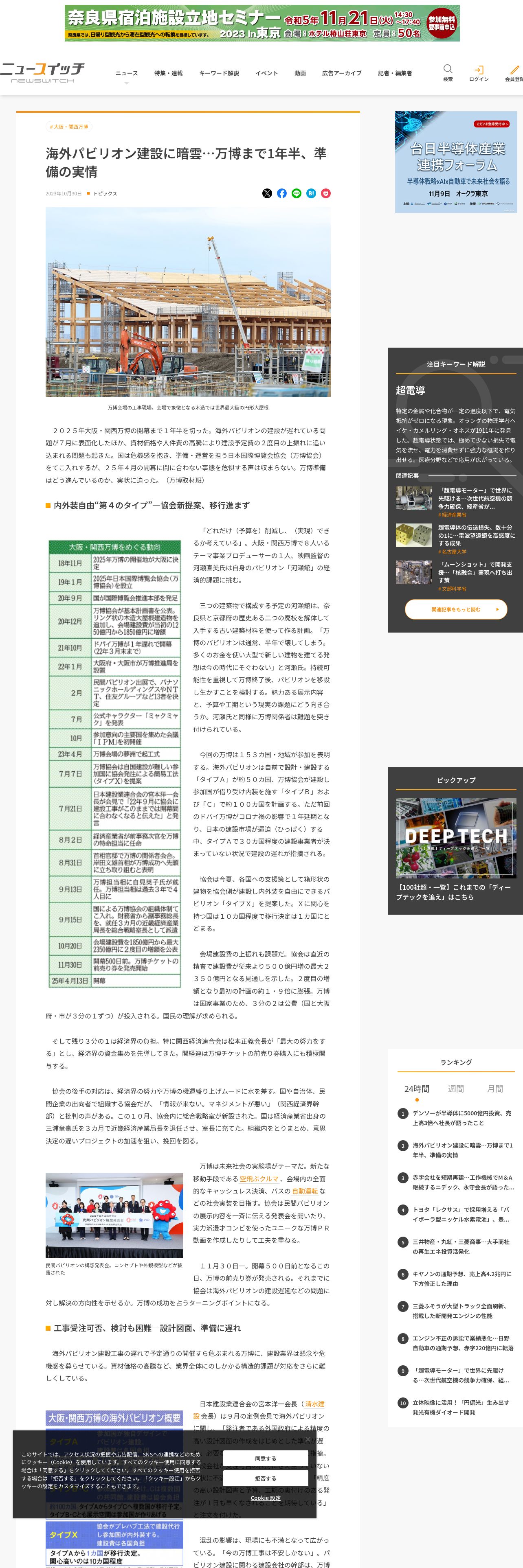Open ranking 8 エンジン不正の訴訟 日野 article
Viewport: 523px width, 1568px height.
point(463,1343)
